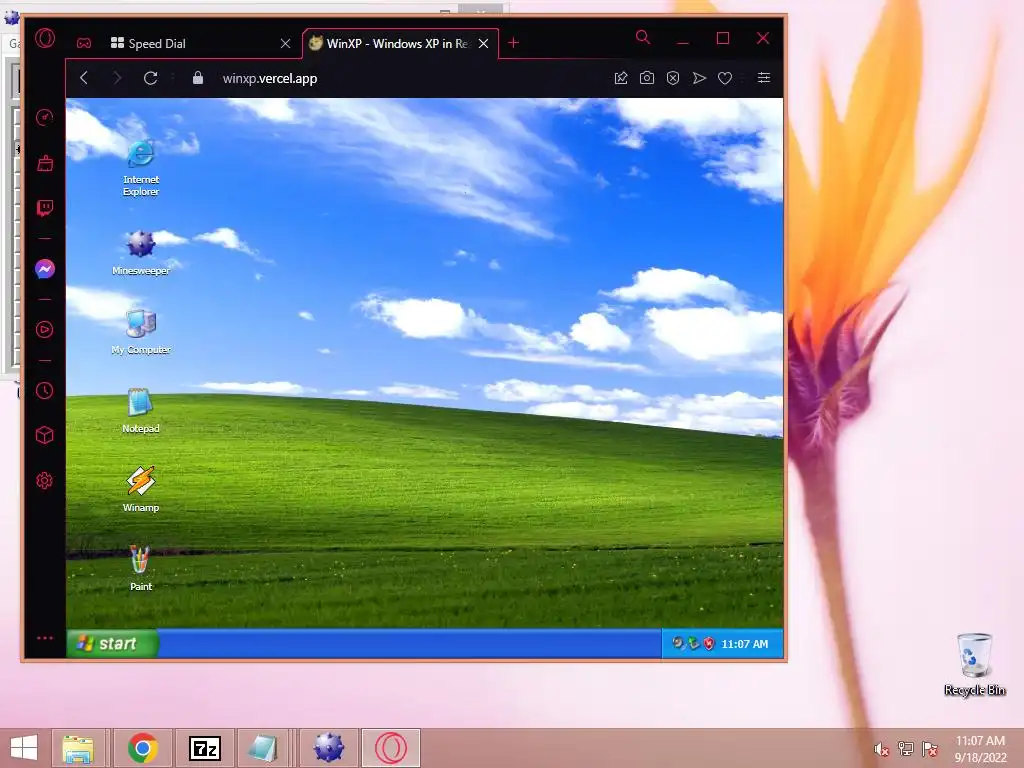Select Winamp icon on XP desktop
The image size is (1024, 768).
[141, 489]
